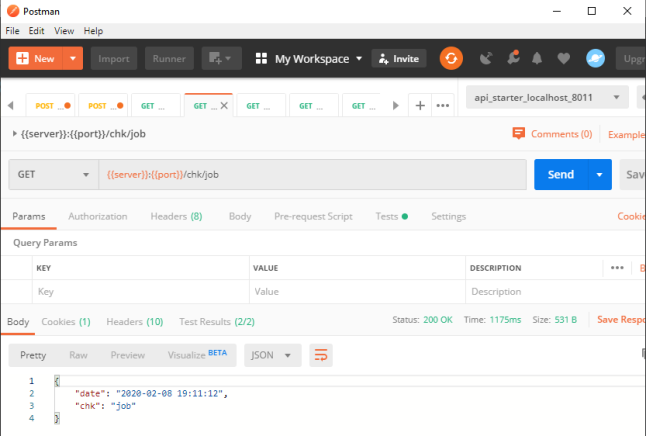Open the satellite capture requests icon
The width and height of the screenshot is (646, 436).
point(486,59)
